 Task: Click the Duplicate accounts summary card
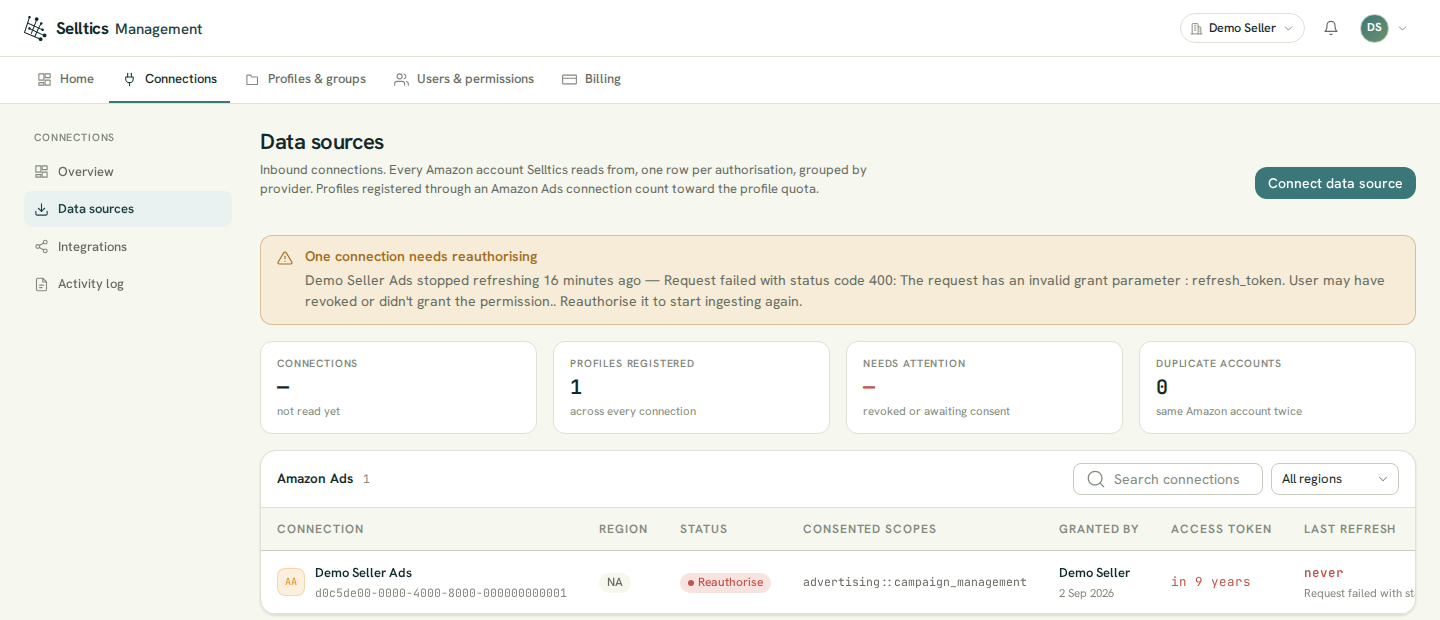(x=1277, y=388)
